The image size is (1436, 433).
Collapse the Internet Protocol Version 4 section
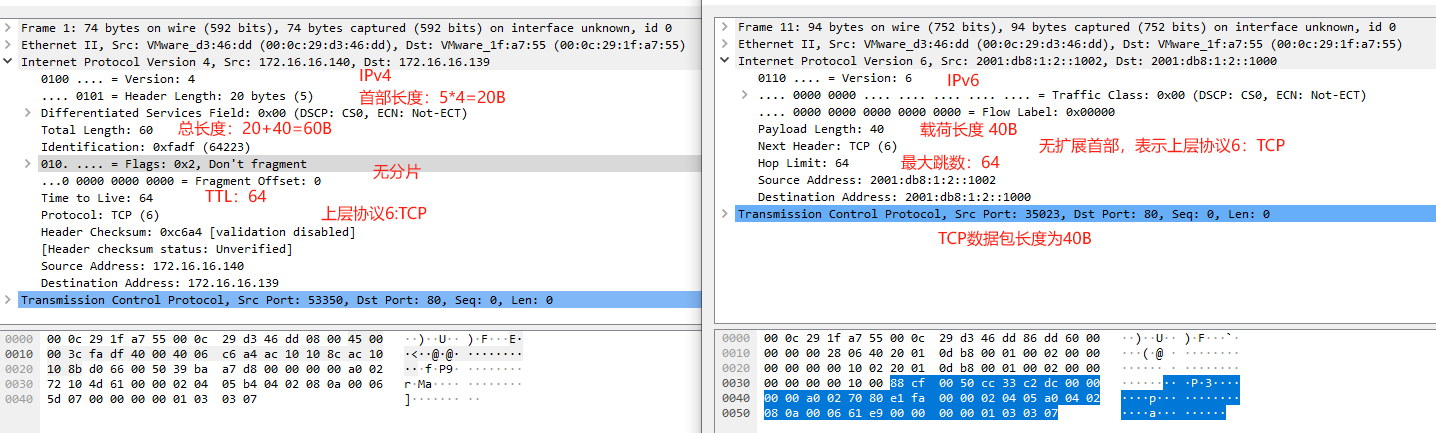click(x=9, y=62)
